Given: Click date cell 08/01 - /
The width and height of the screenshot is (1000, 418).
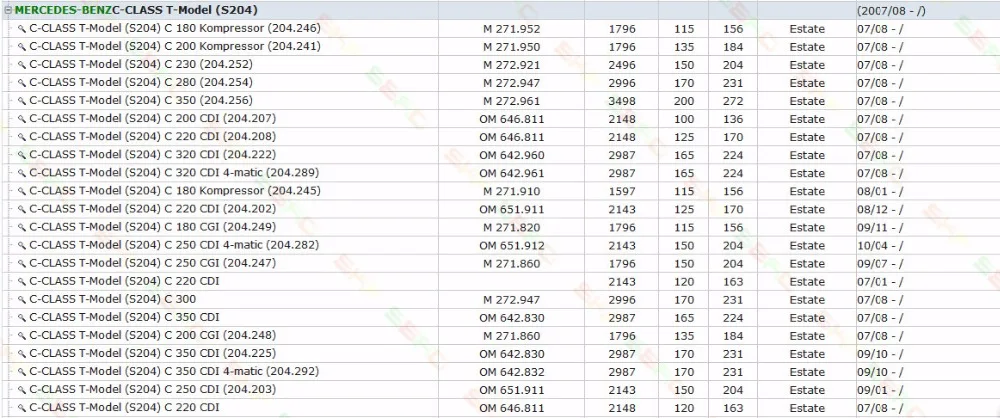Looking at the screenshot, I should tap(880, 191).
